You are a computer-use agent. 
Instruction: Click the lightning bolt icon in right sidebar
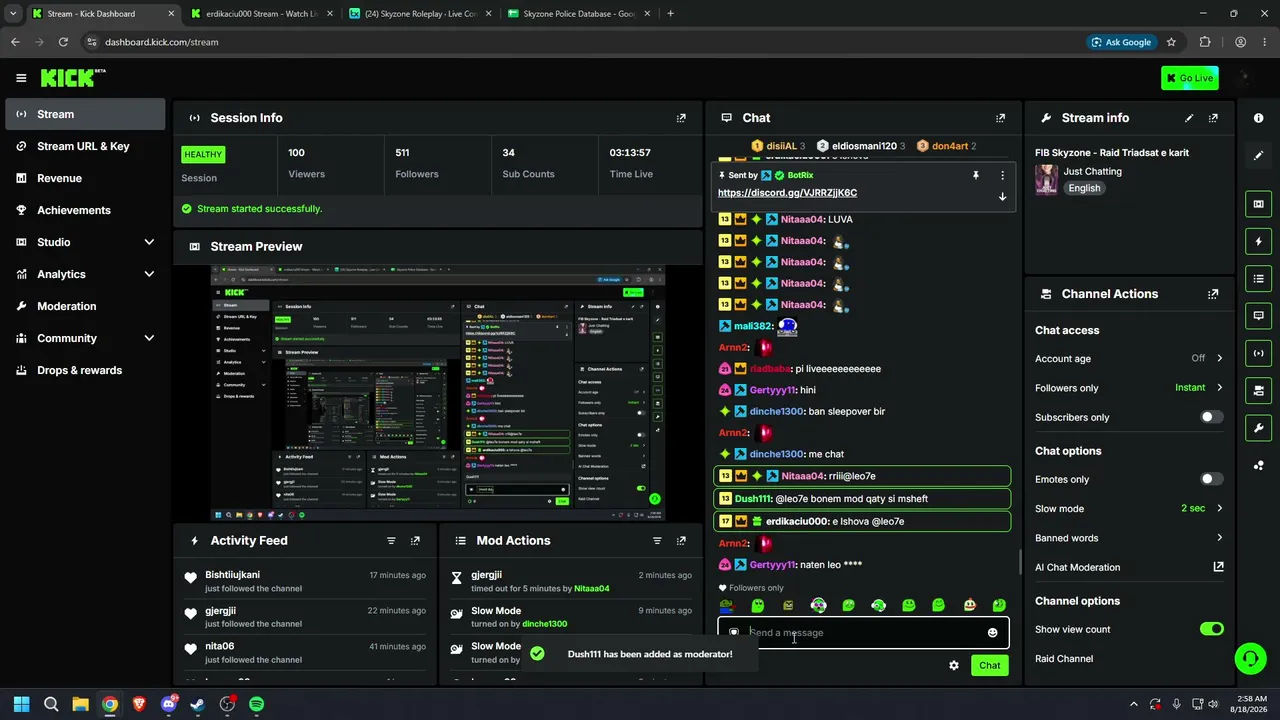(1258, 241)
